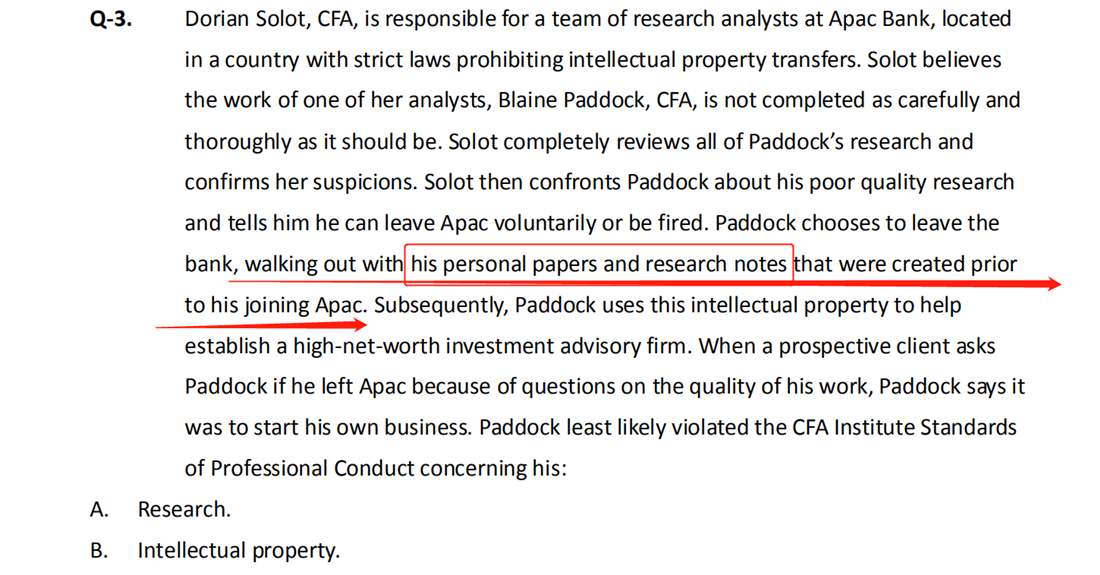Click the letter 'B.' option marker
The image size is (1100, 575).
tap(99, 550)
